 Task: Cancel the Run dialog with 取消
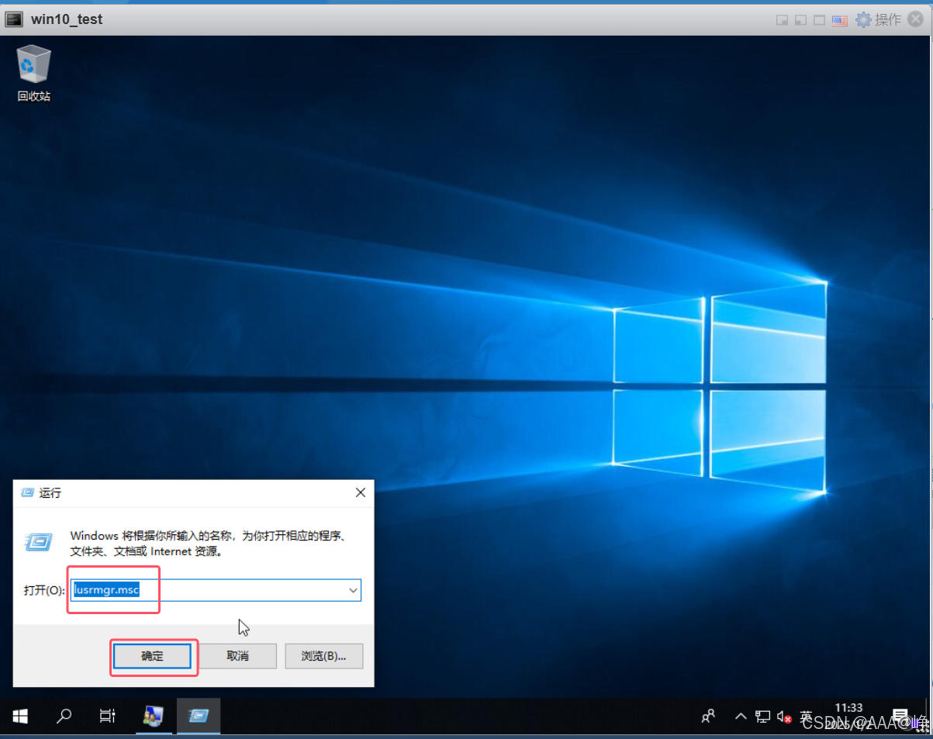(237, 656)
